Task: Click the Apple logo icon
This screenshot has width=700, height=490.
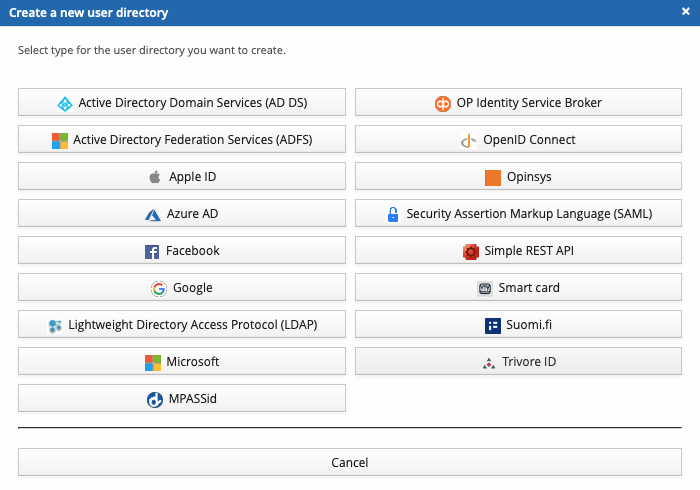Action: point(155,177)
